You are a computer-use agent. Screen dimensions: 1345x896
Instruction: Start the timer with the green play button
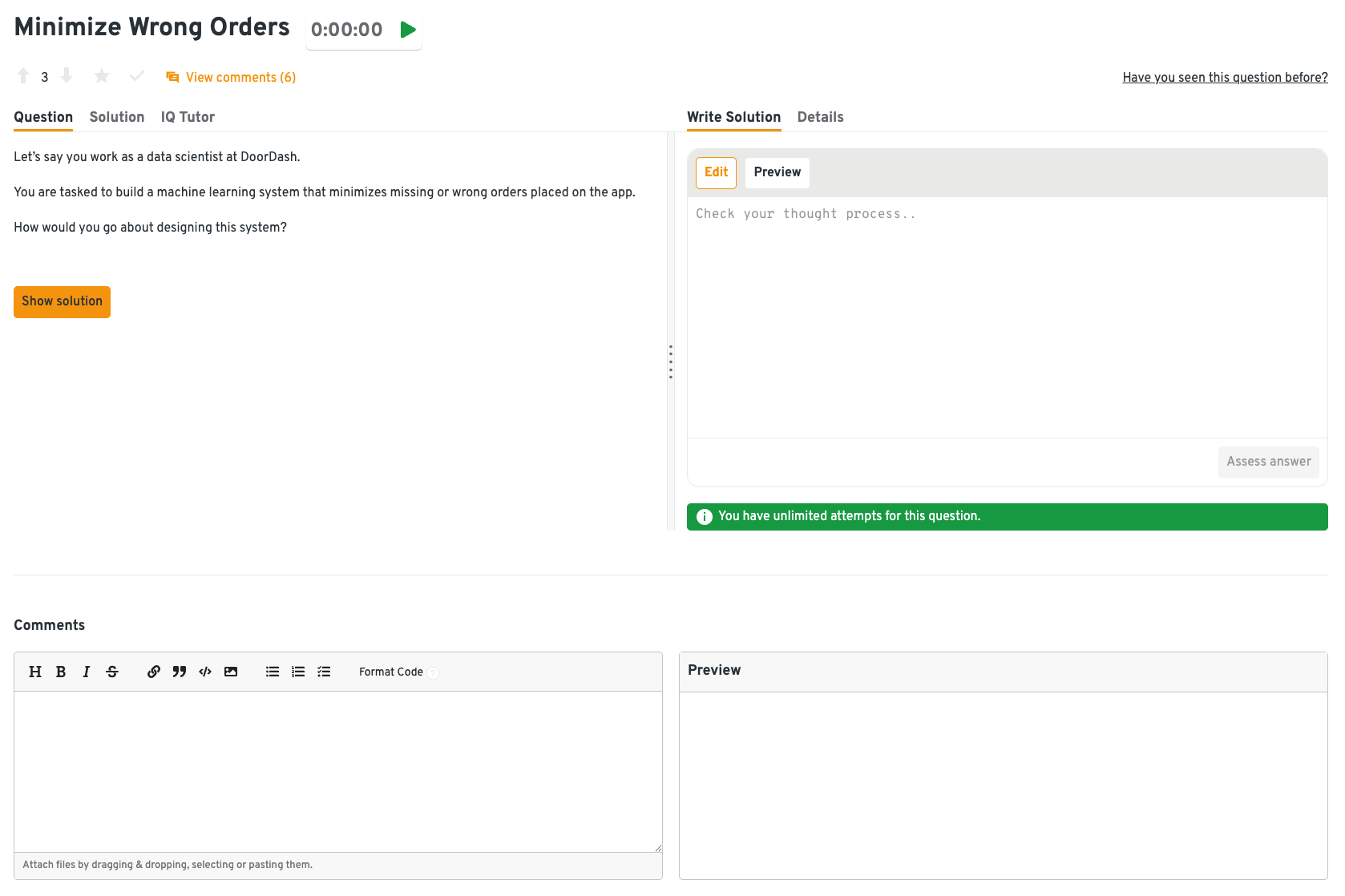click(408, 30)
